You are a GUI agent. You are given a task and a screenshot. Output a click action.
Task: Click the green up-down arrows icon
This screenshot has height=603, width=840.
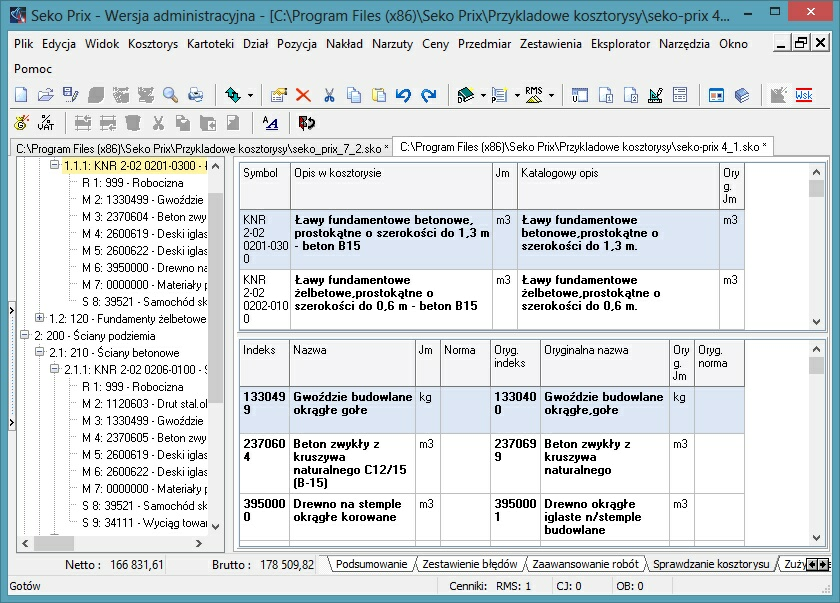point(233,95)
